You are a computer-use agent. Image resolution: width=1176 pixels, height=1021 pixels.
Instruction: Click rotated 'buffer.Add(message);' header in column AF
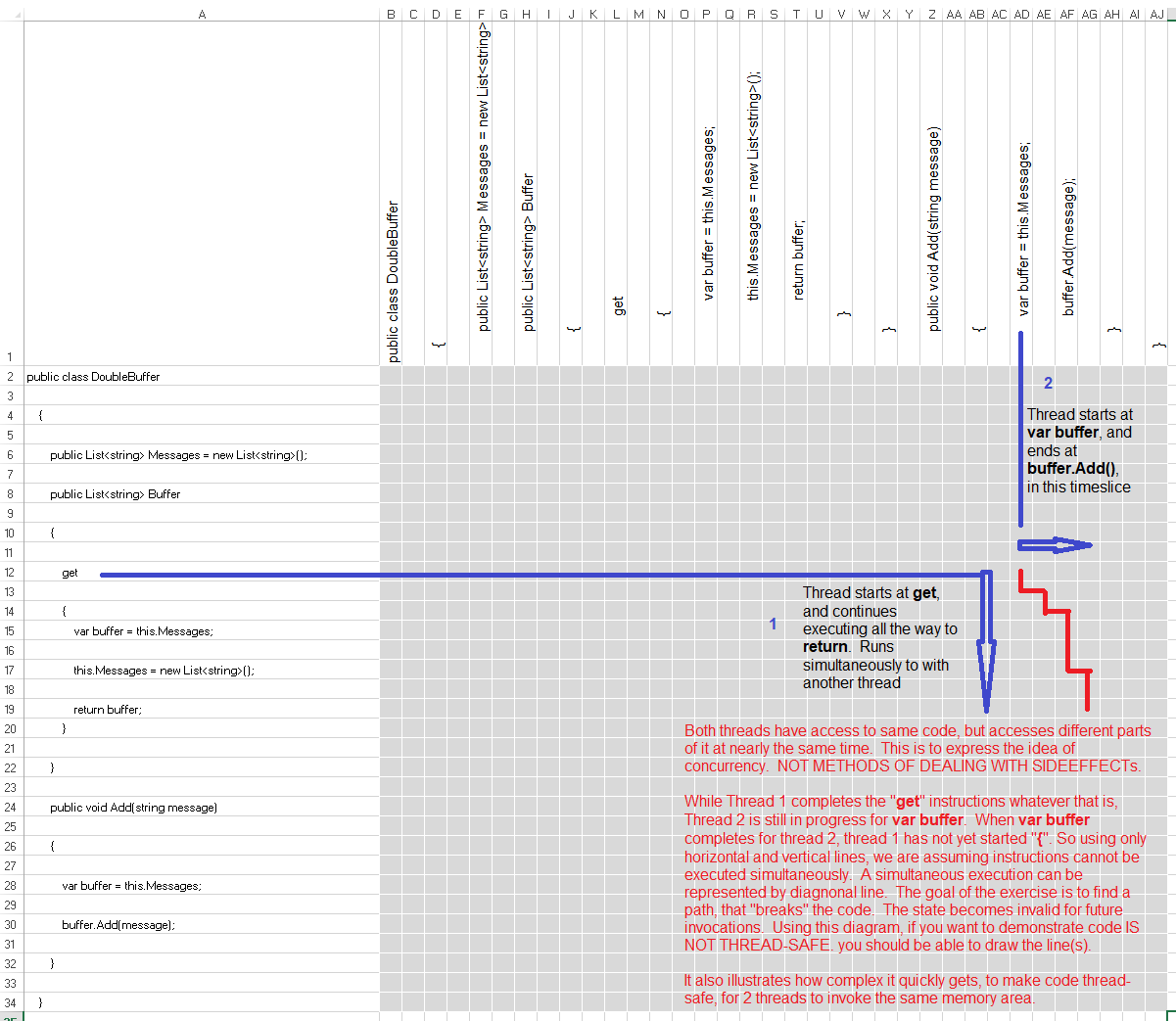[x=1067, y=247]
